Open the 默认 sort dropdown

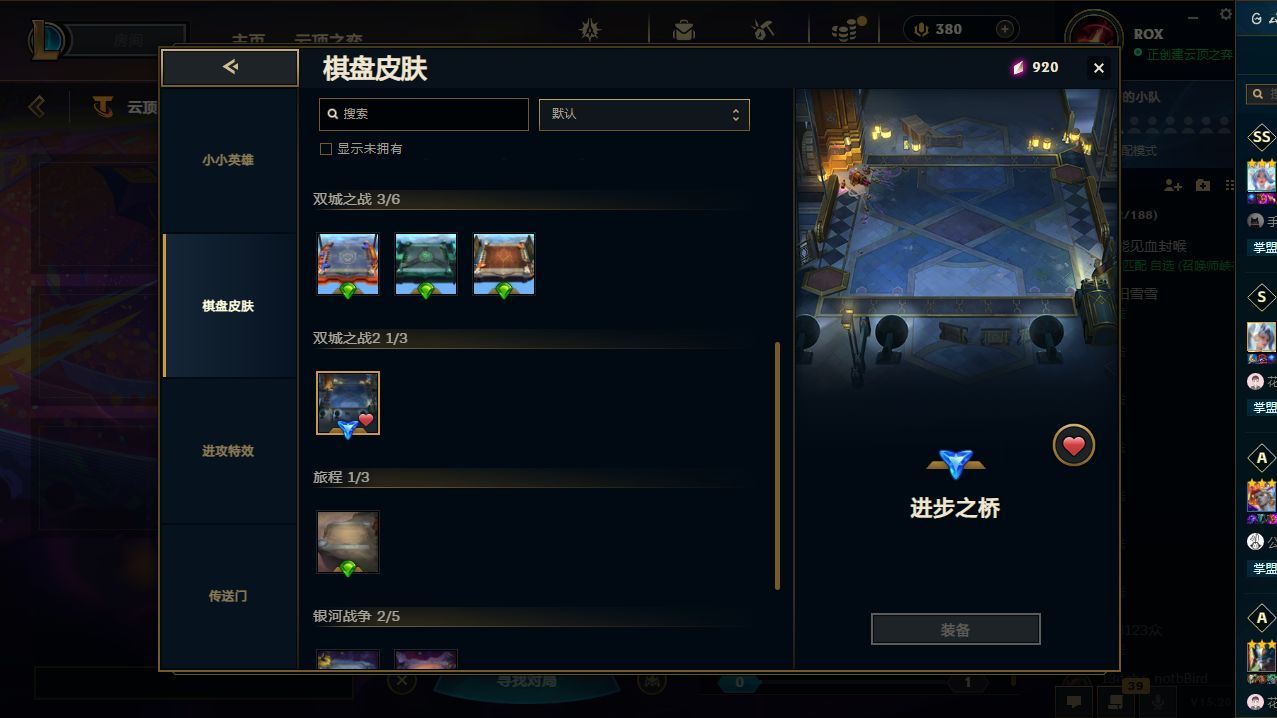(x=644, y=114)
